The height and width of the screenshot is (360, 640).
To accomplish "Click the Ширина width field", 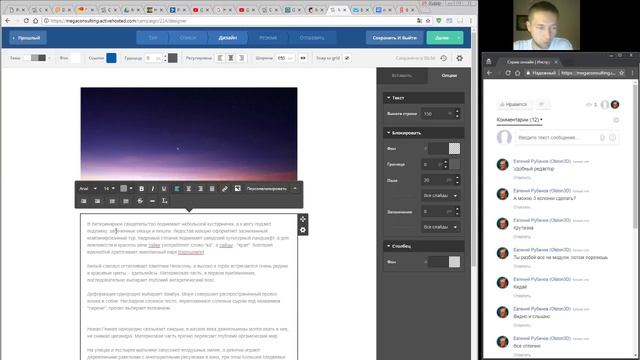I will pos(285,58).
